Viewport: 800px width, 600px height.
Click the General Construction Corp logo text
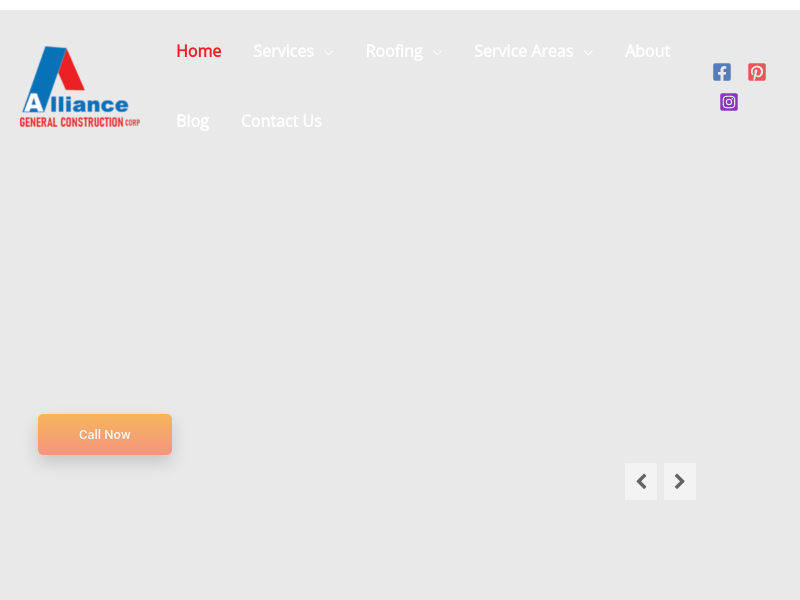(x=79, y=122)
